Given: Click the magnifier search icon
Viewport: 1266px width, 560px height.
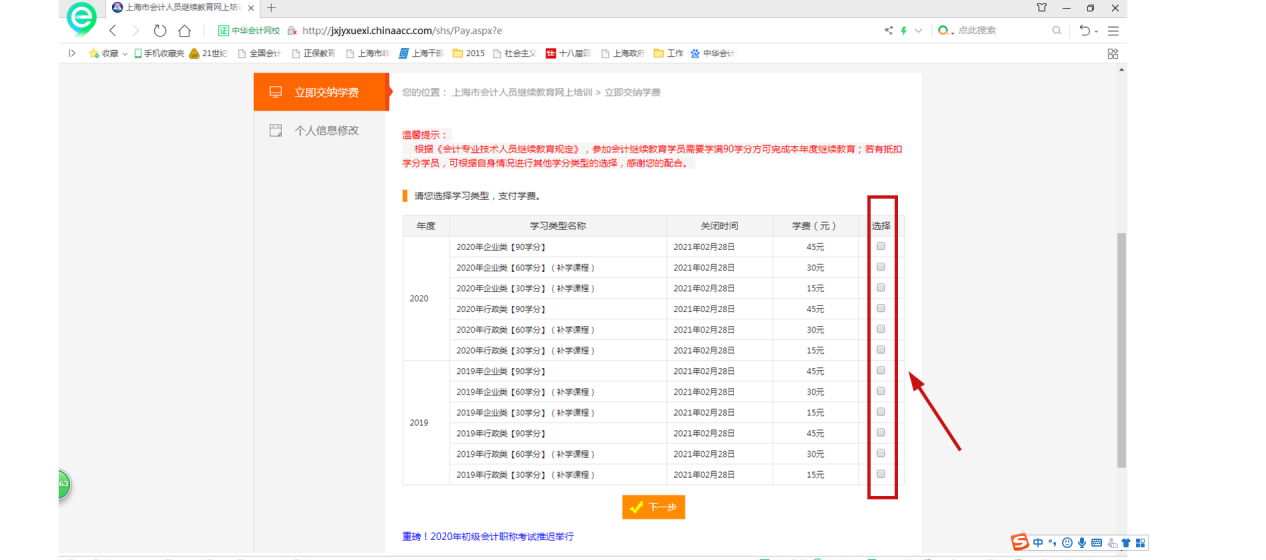Looking at the screenshot, I should 1057,31.
